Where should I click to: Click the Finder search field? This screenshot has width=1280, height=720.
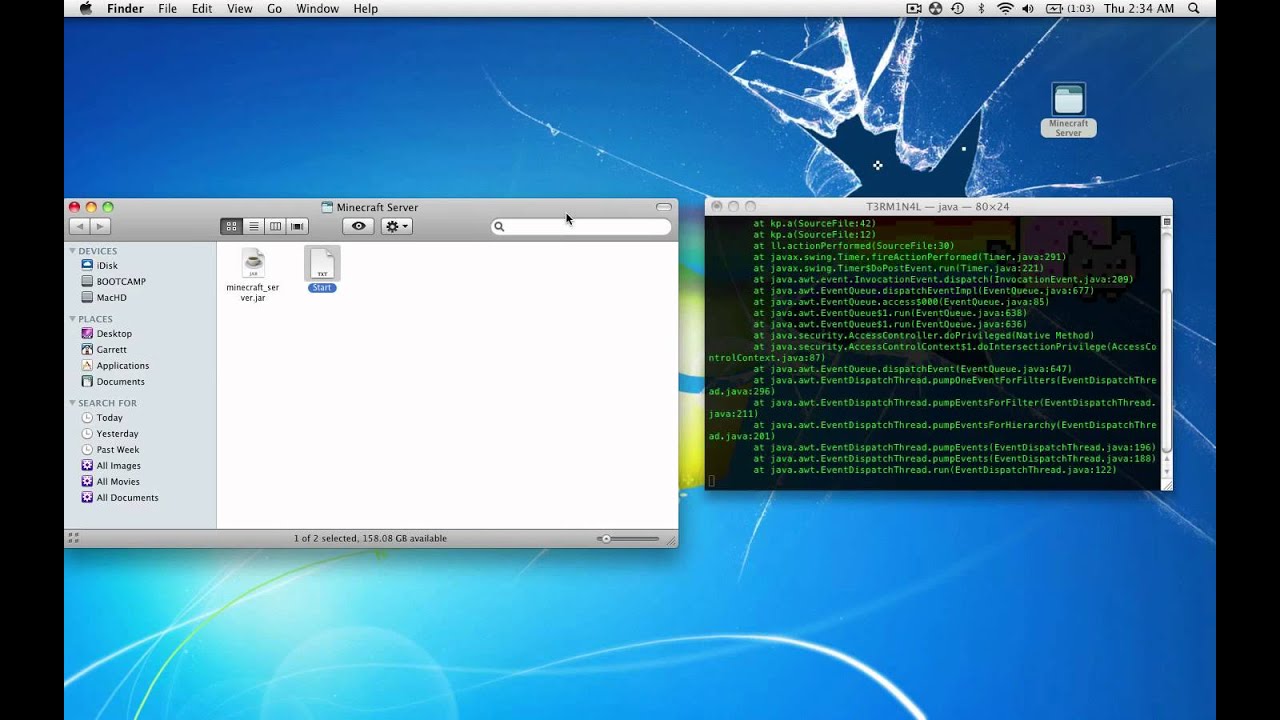(581, 227)
